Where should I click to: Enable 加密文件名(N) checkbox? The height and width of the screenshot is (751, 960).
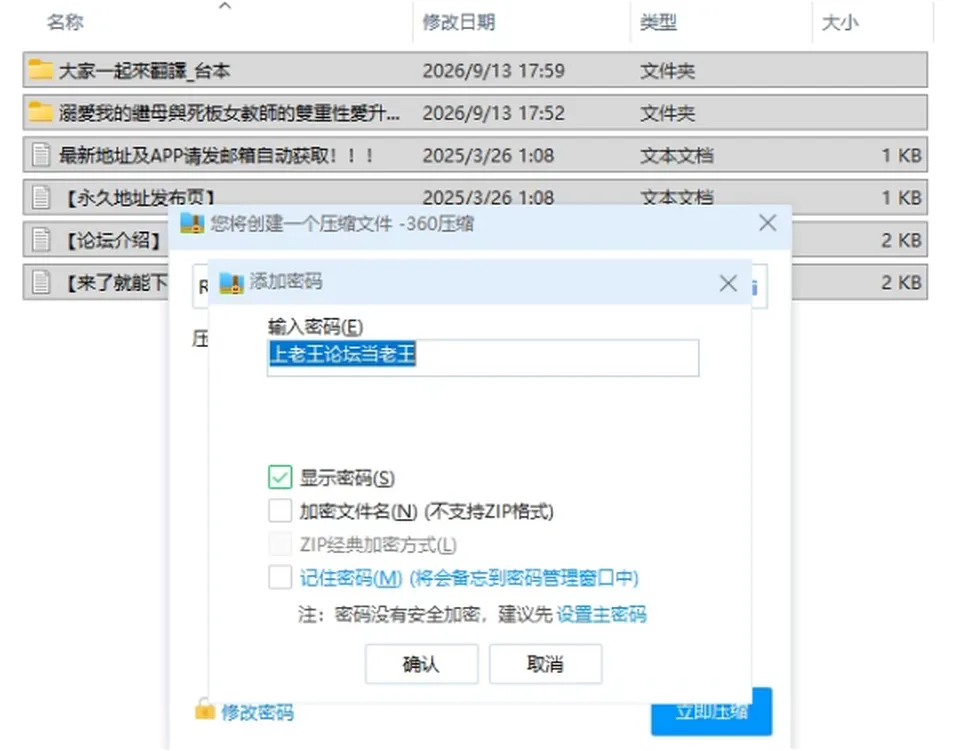click(280, 510)
